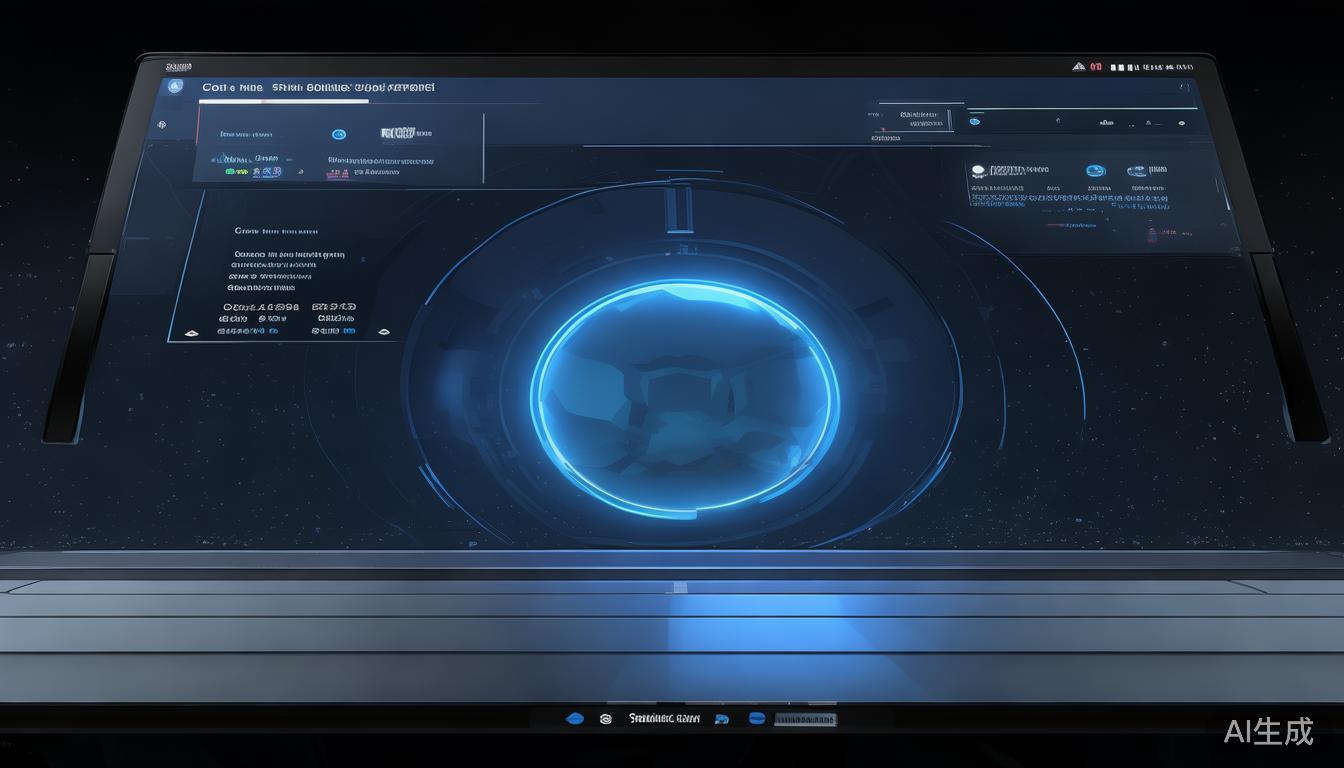
Task: Click the warning triangle icon in top status bar
Action: point(1078,67)
